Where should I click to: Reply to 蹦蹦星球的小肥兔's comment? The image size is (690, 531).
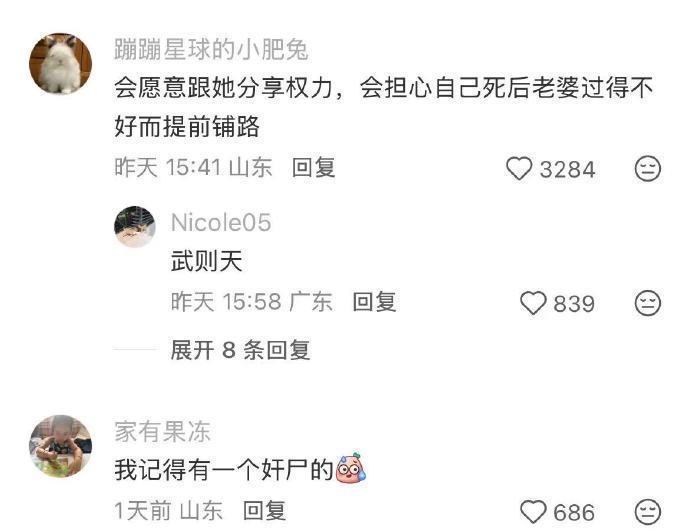click(x=313, y=168)
